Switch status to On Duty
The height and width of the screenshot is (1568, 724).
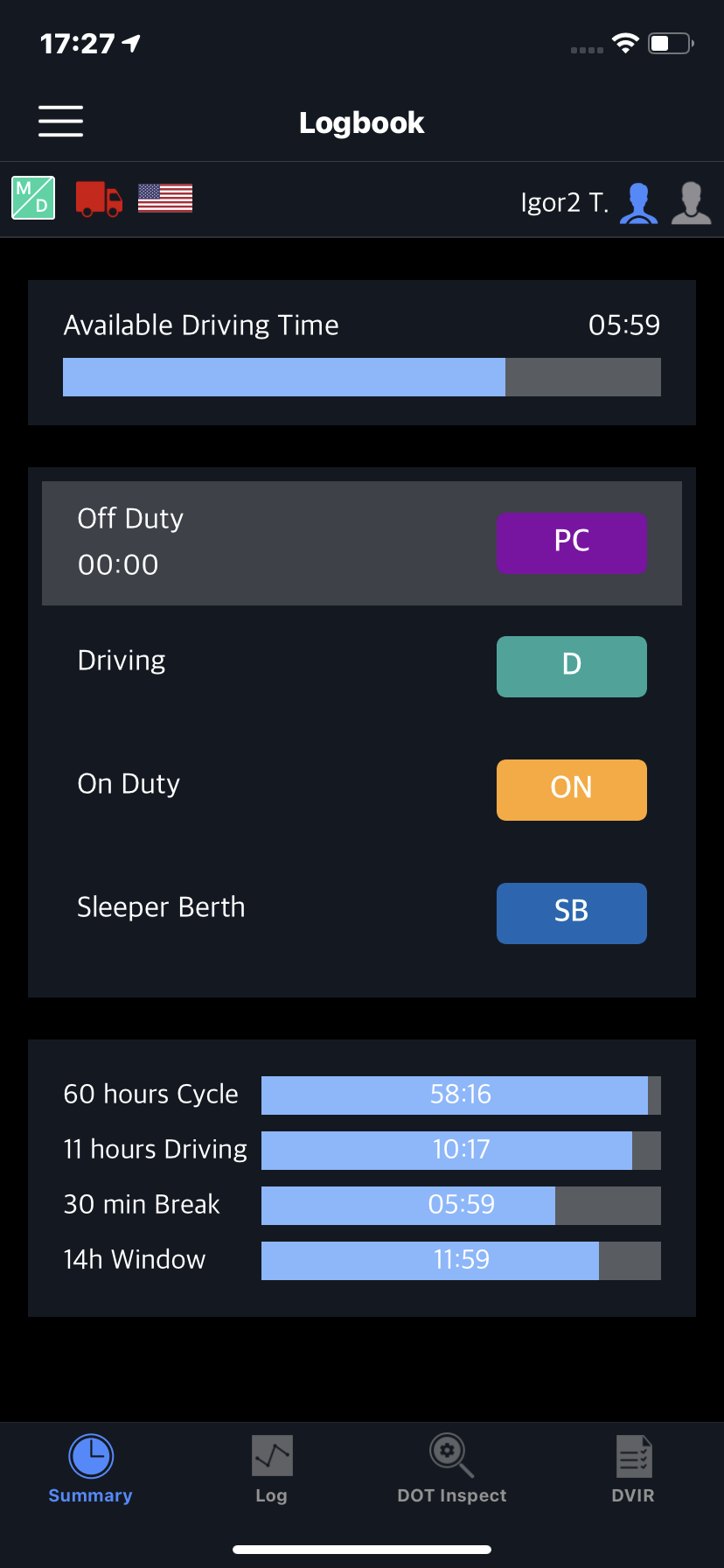[571, 789]
